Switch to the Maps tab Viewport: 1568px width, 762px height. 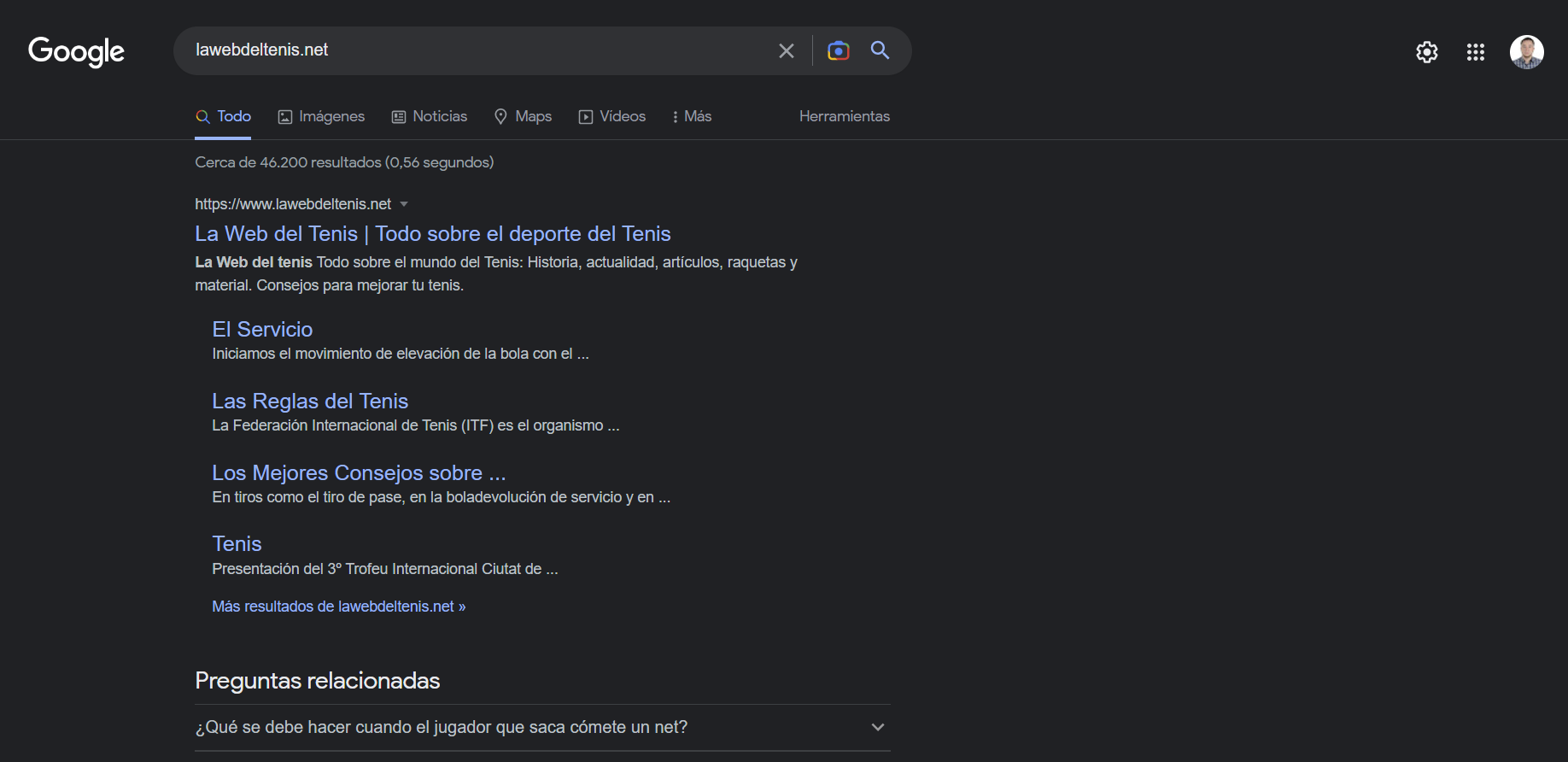coord(524,116)
